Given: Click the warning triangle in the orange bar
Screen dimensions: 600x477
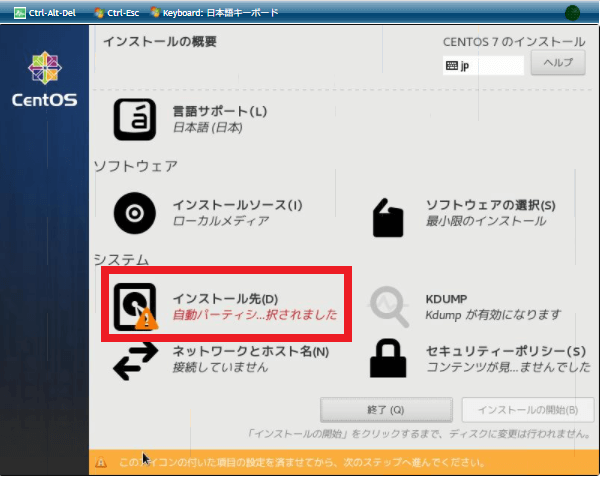Looking at the screenshot, I should pos(101,462).
